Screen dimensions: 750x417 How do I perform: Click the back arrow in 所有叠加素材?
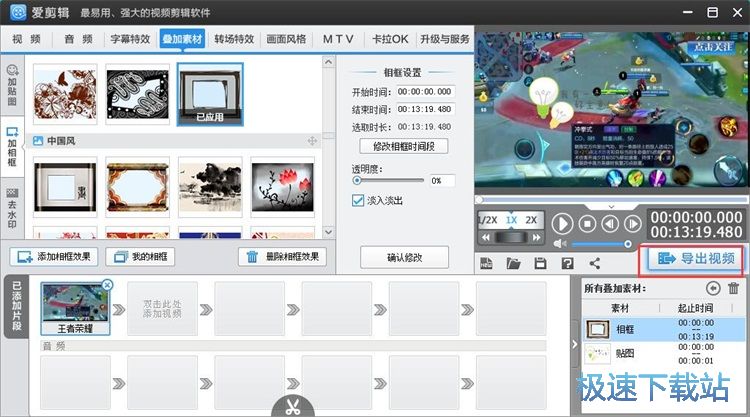(x=713, y=288)
